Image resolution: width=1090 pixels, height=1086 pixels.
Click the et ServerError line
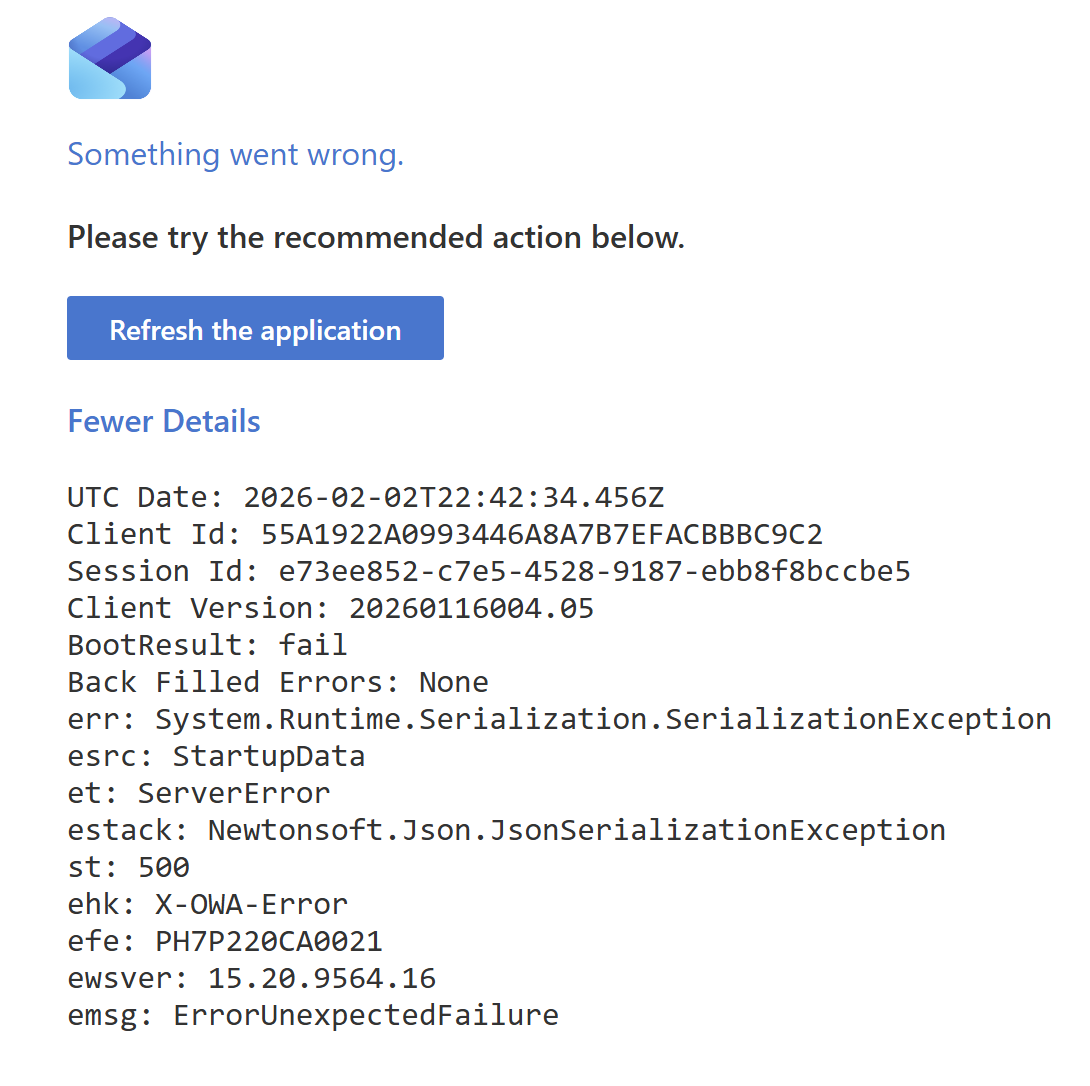(199, 793)
